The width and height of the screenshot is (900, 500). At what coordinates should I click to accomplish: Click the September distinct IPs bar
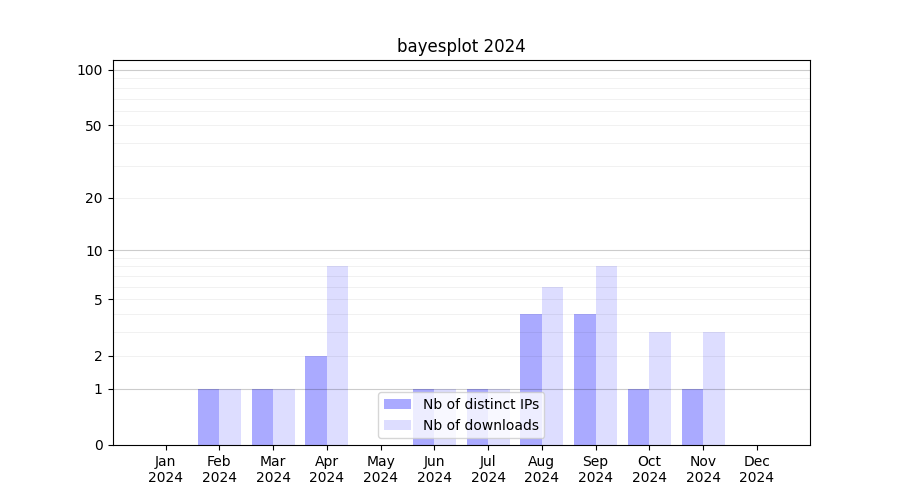coord(585,379)
